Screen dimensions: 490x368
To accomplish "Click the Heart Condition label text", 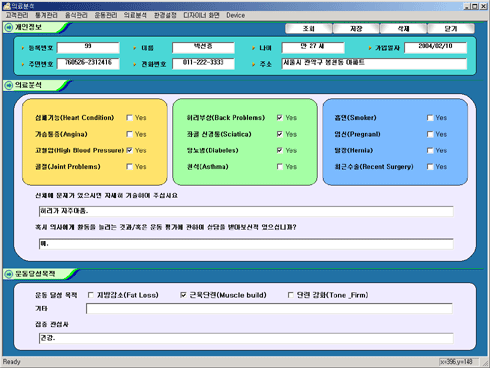I will coord(75,118).
